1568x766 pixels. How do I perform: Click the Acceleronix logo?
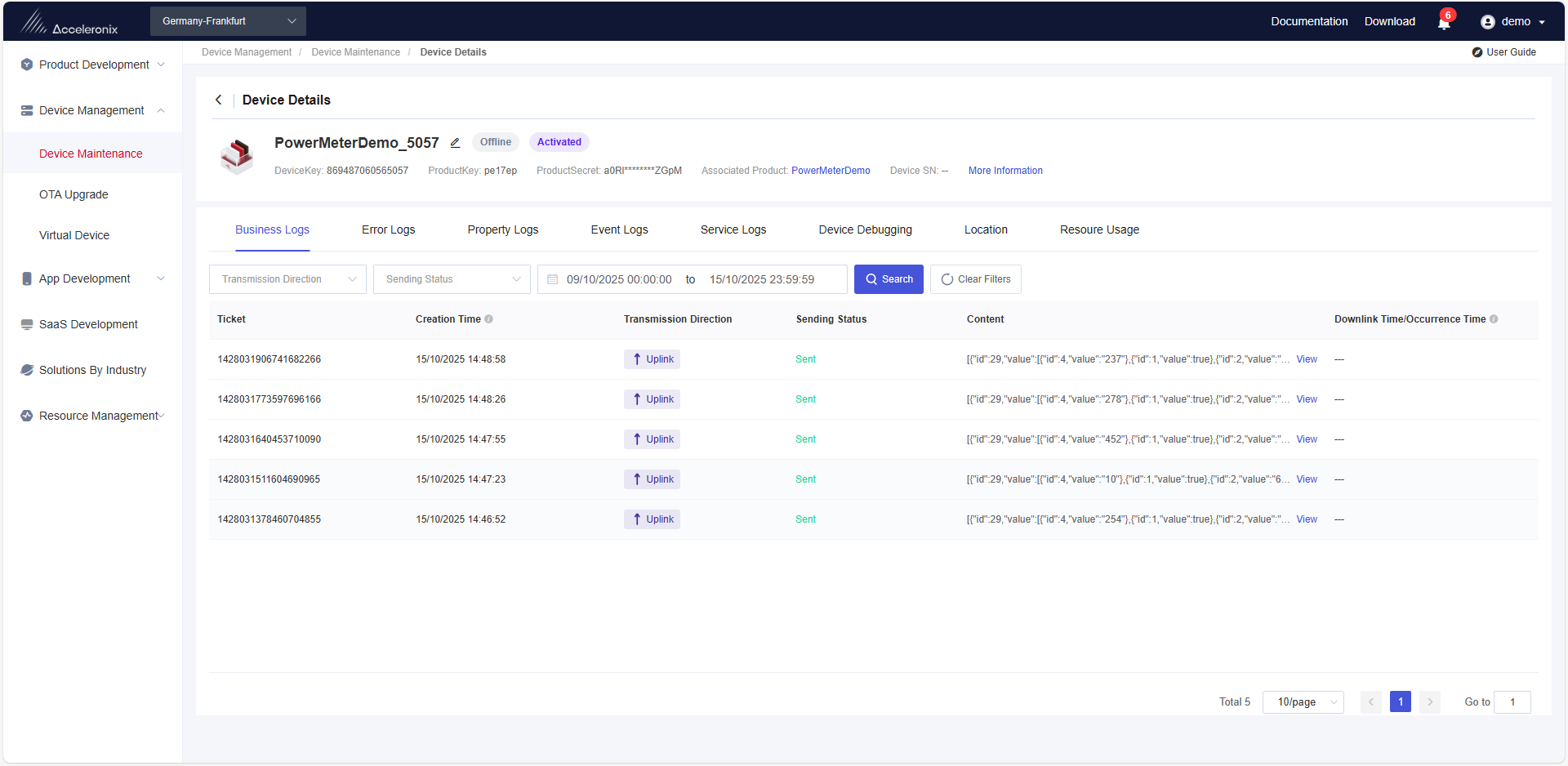[69, 22]
